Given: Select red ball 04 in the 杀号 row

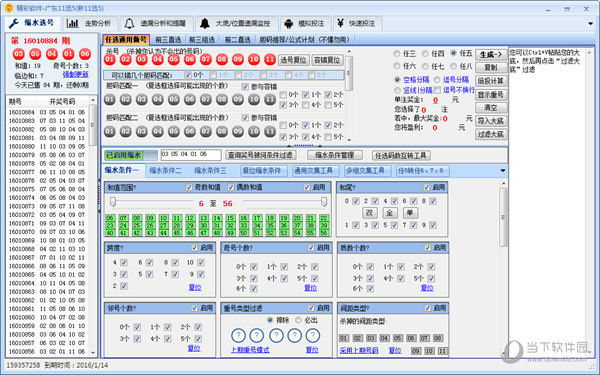Looking at the screenshot, I should tap(158, 59).
